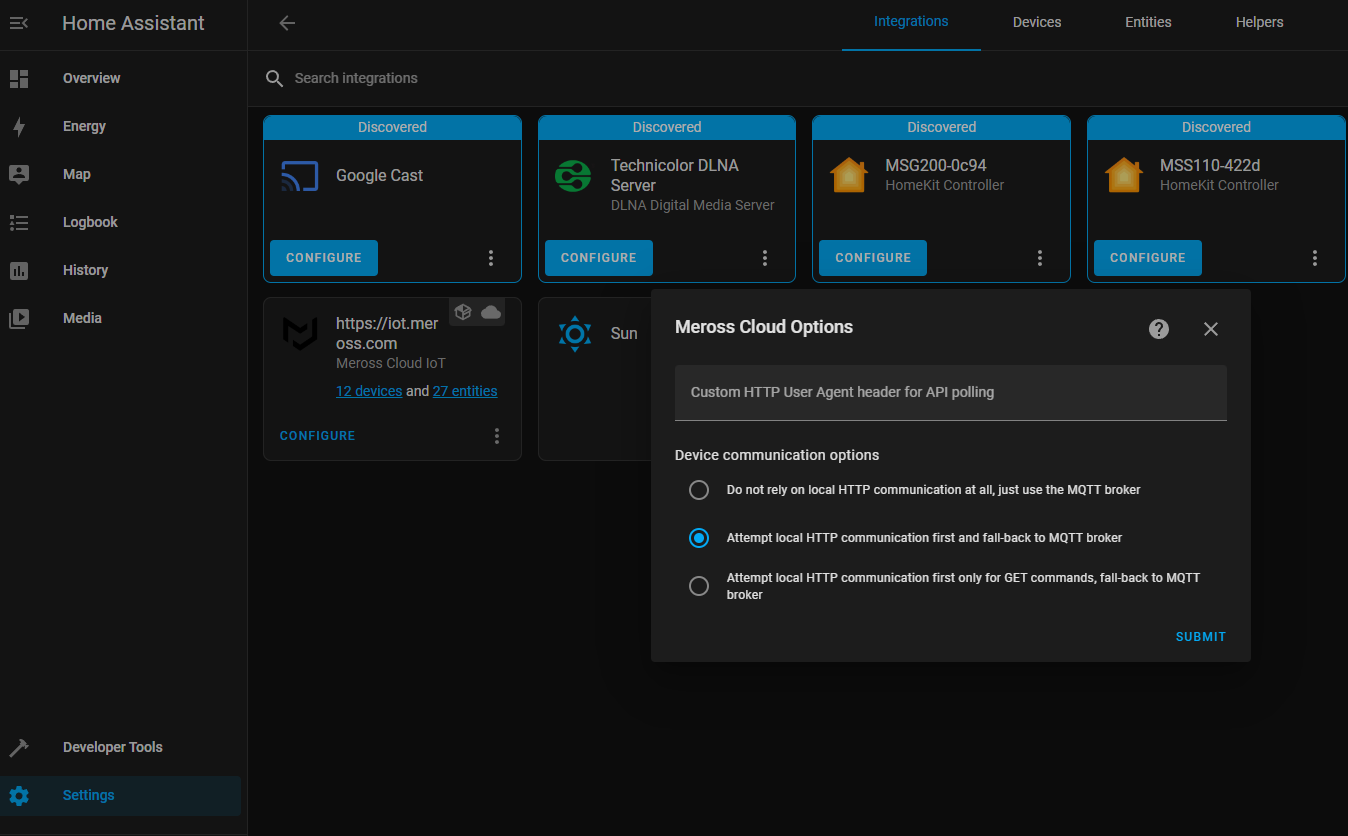Click the search magnifier icon
Image resolution: width=1348 pixels, height=836 pixels.
[x=274, y=78]
